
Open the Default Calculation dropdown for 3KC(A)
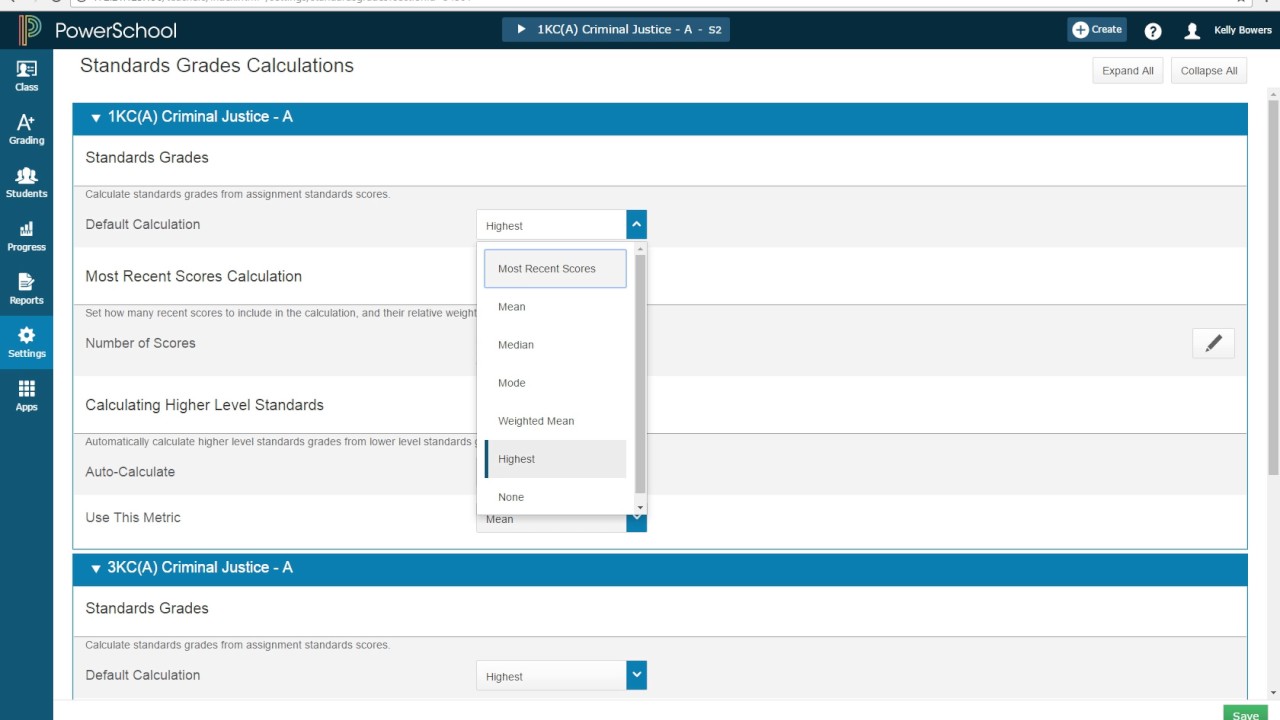pyautogui.click(x=561, y=676)
